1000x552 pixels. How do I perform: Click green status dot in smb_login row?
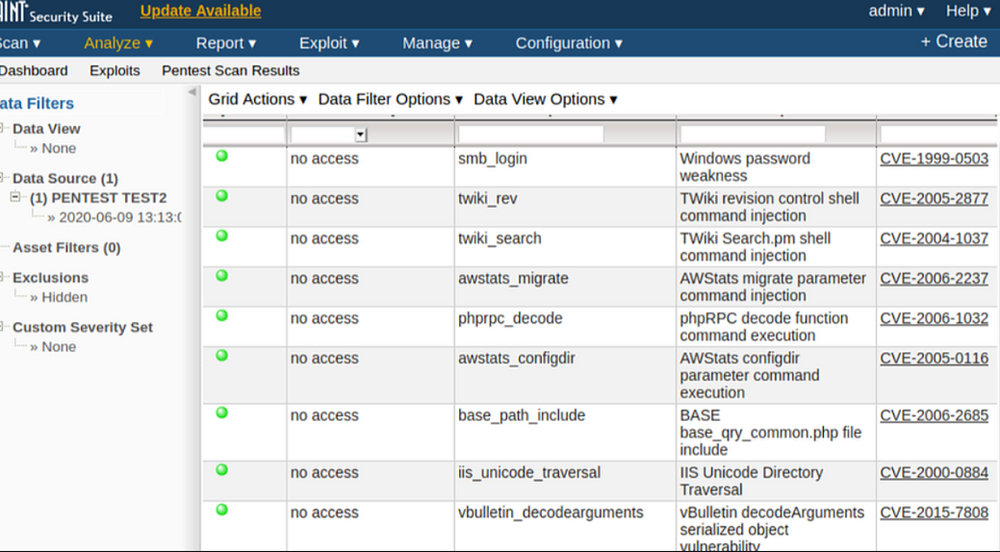[x=222, y=156]
